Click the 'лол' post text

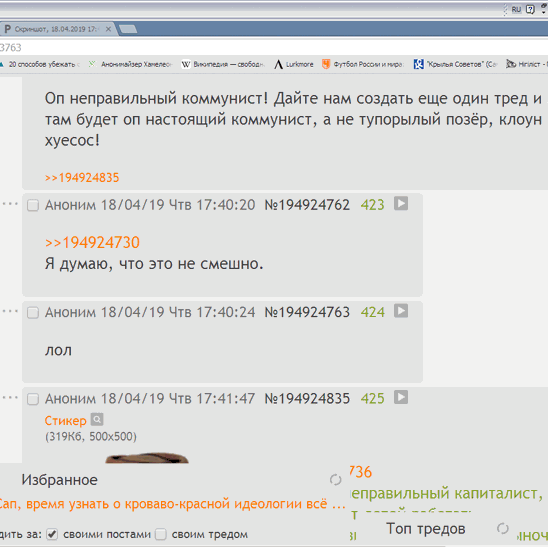58,350
